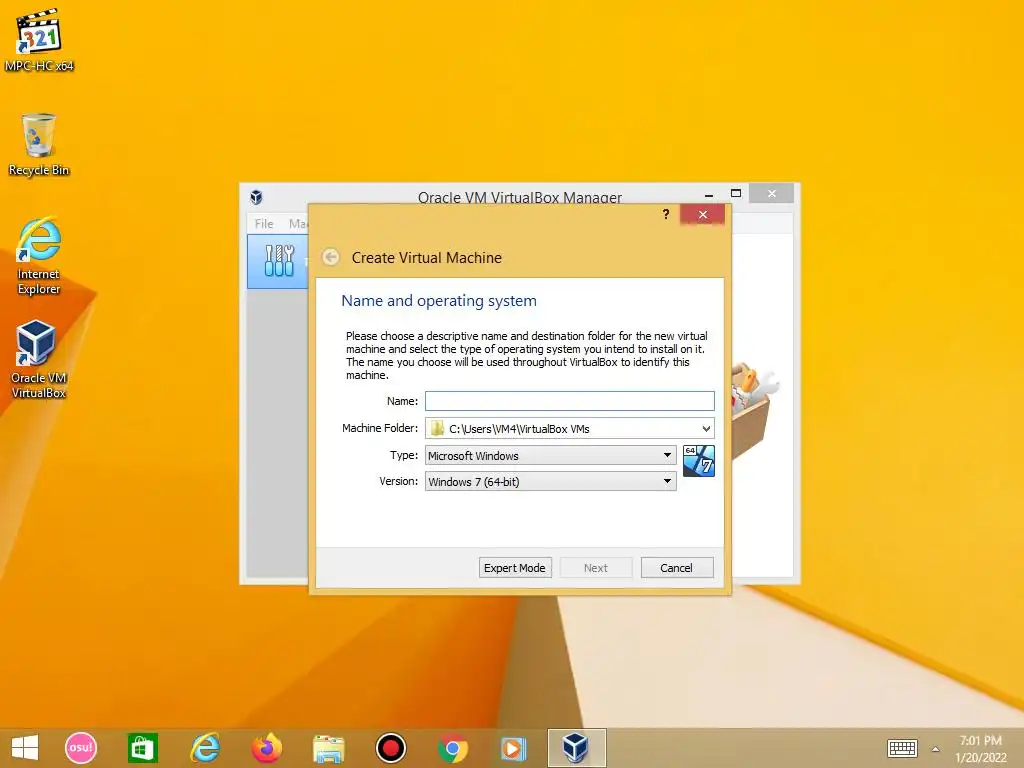Screen dimensions: 1024x768
Task: Open the File menu in VirtualBox Manager
Action: 264,223
